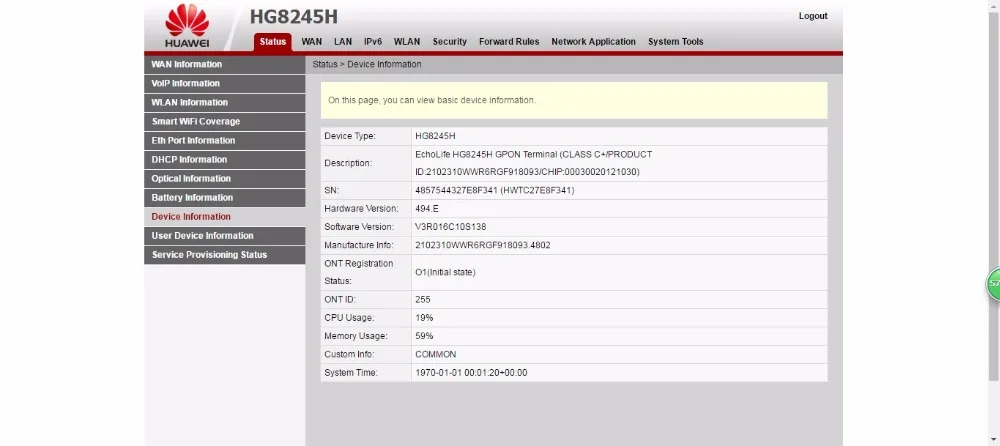Click the green floating circle icon

point(994,283)
